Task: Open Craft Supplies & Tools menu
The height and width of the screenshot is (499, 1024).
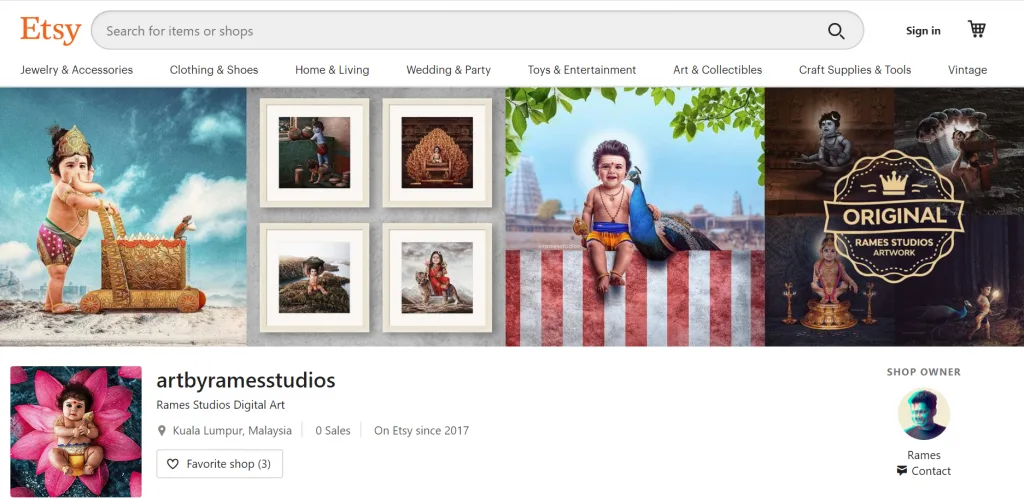Action: (x=855, y=70)
